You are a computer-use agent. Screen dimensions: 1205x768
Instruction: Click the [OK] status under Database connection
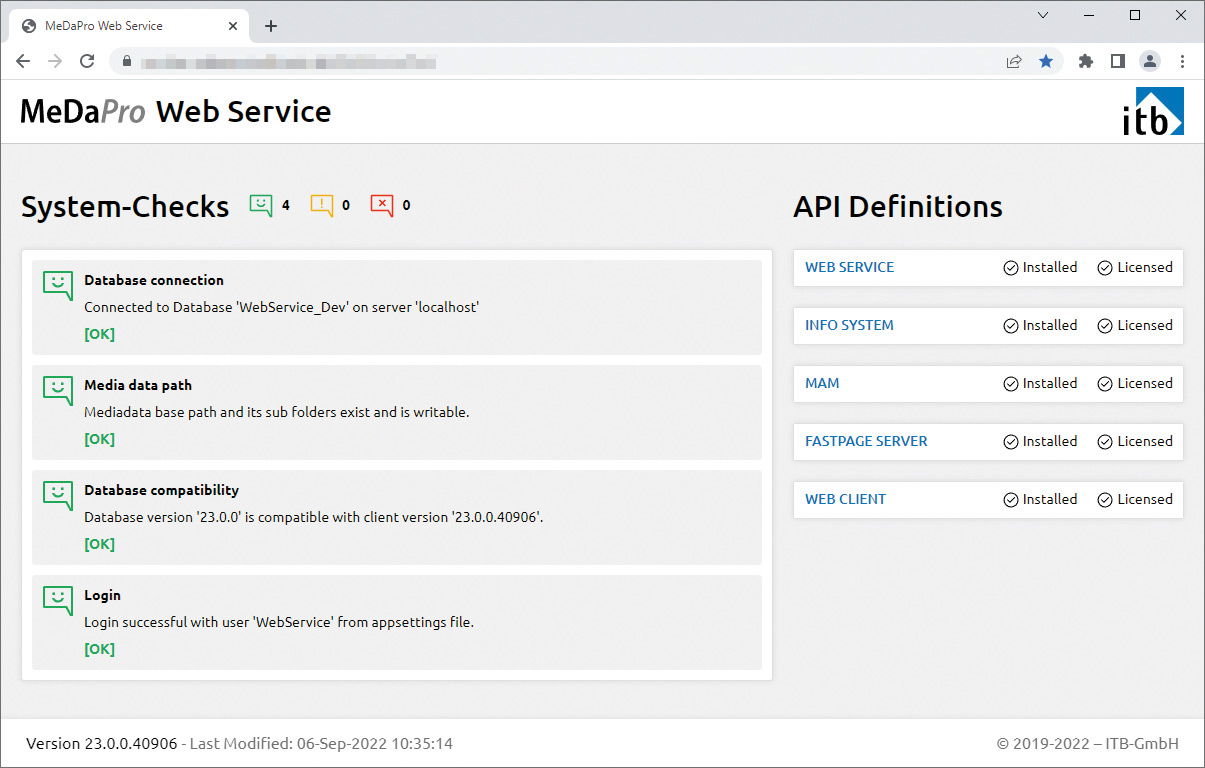pos(99,334)
